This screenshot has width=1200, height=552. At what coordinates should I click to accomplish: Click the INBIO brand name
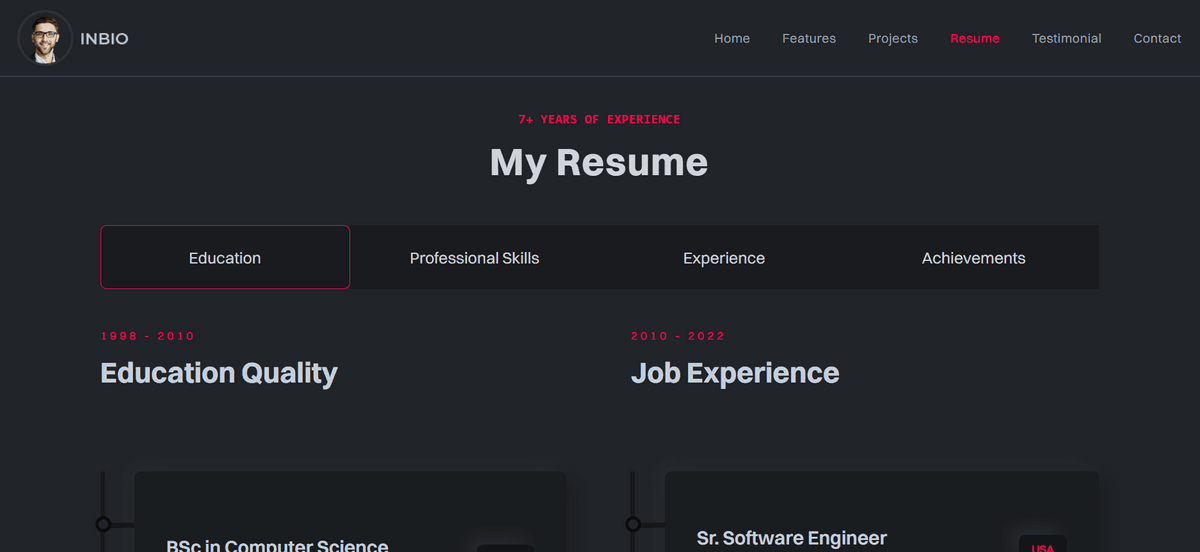click(104, 39)
